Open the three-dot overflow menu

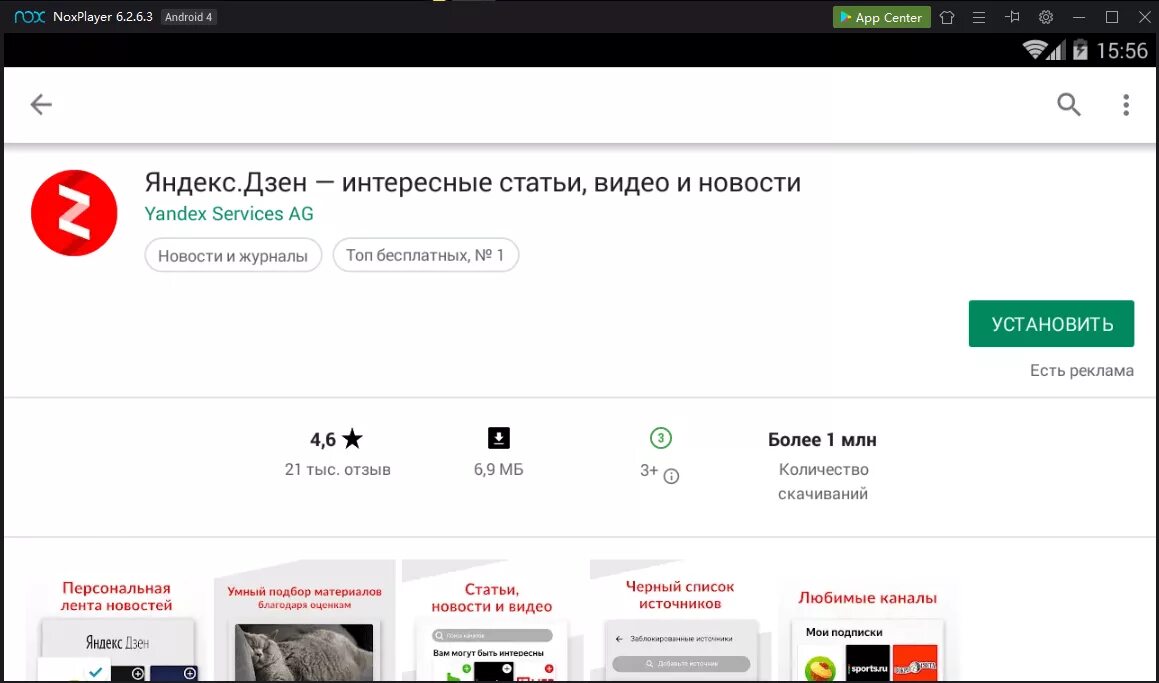coord(1126,104)
